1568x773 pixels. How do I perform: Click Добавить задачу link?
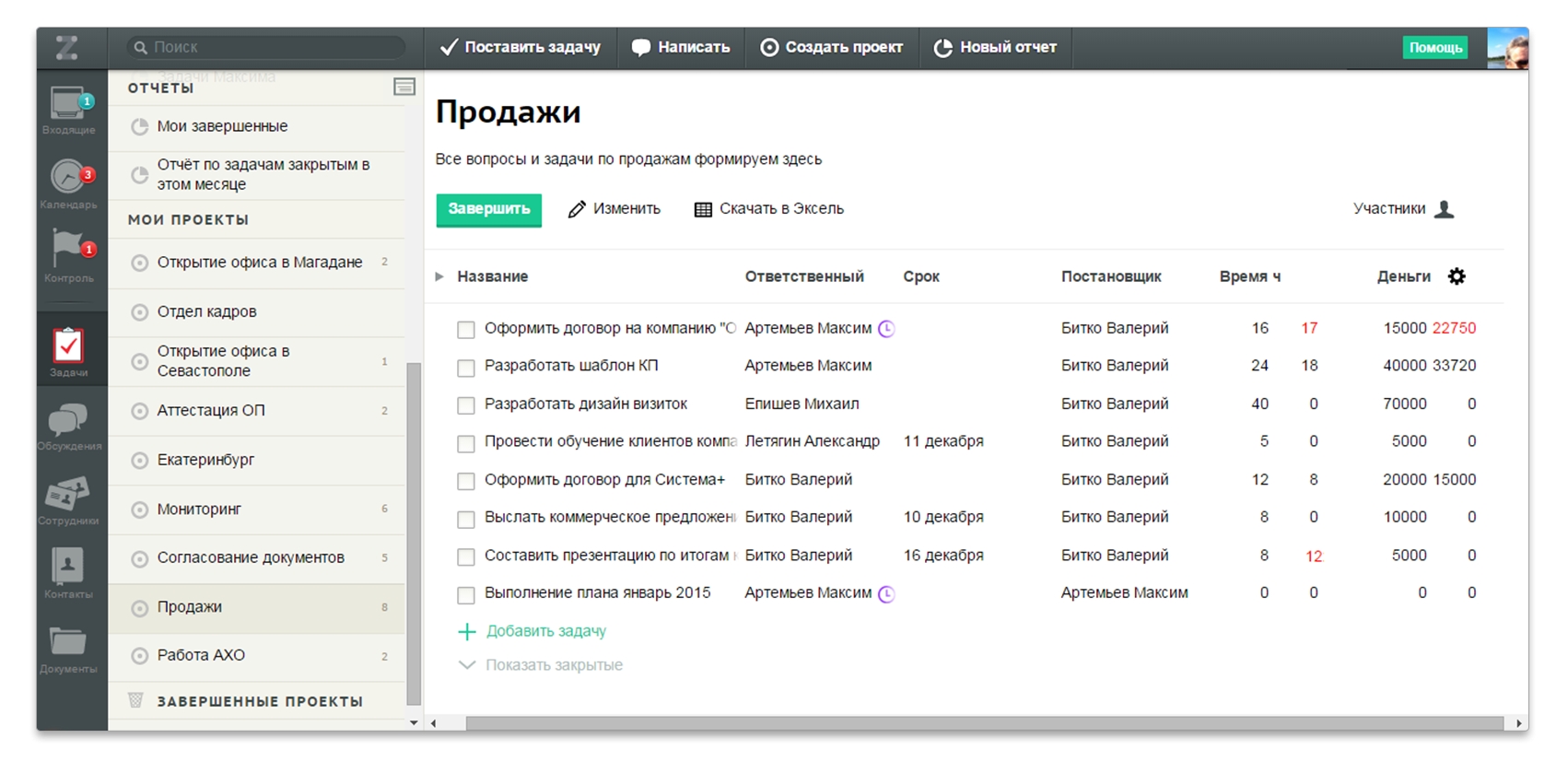pos(546,632)
